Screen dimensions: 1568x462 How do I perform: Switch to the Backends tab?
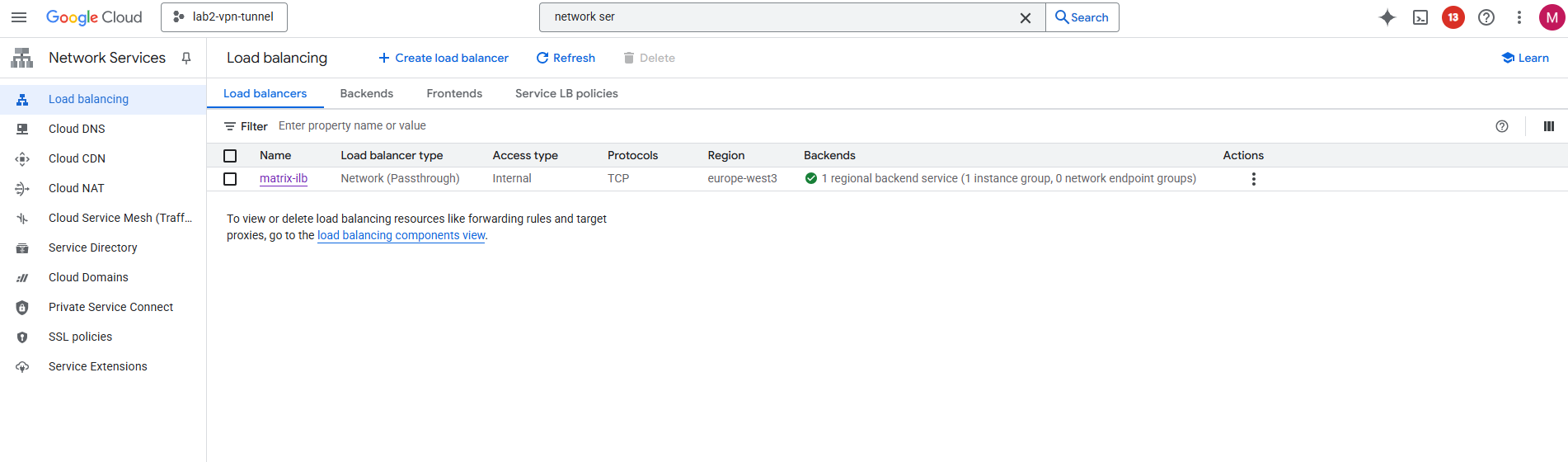(366, 94)
